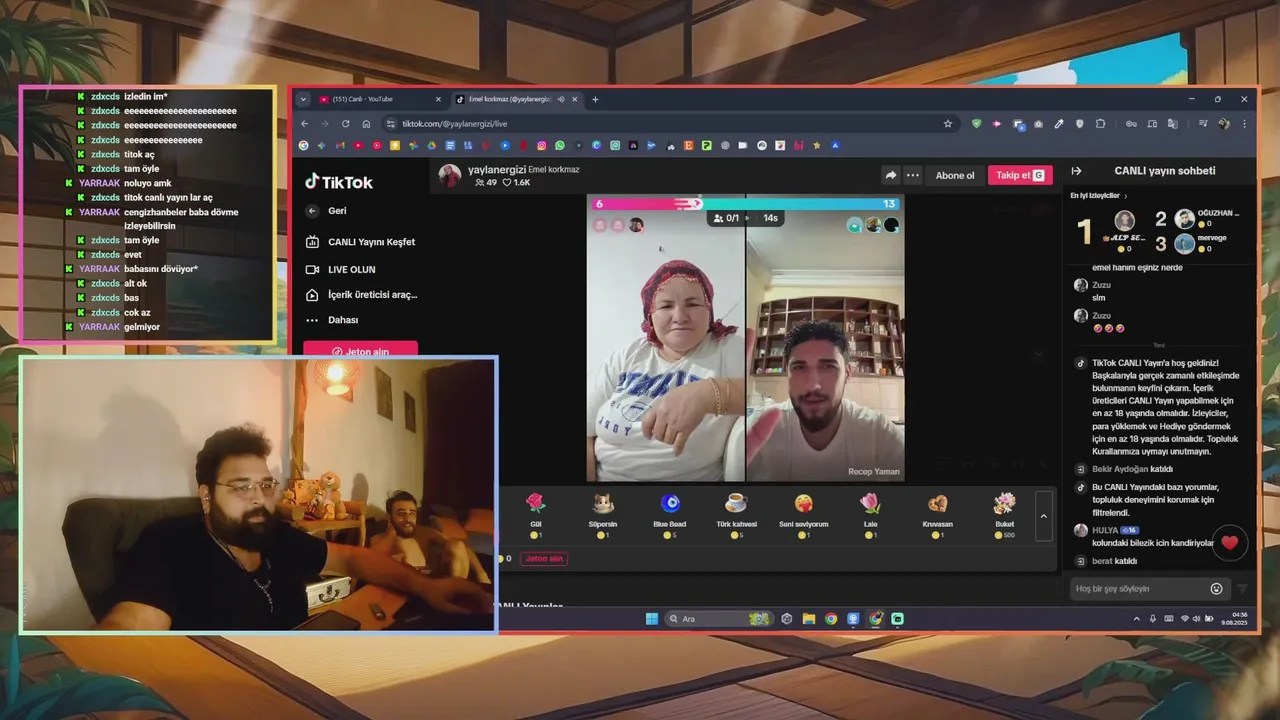Send the Kruvasan gift
1280x720 pixels.
click(x=938, y=515)
